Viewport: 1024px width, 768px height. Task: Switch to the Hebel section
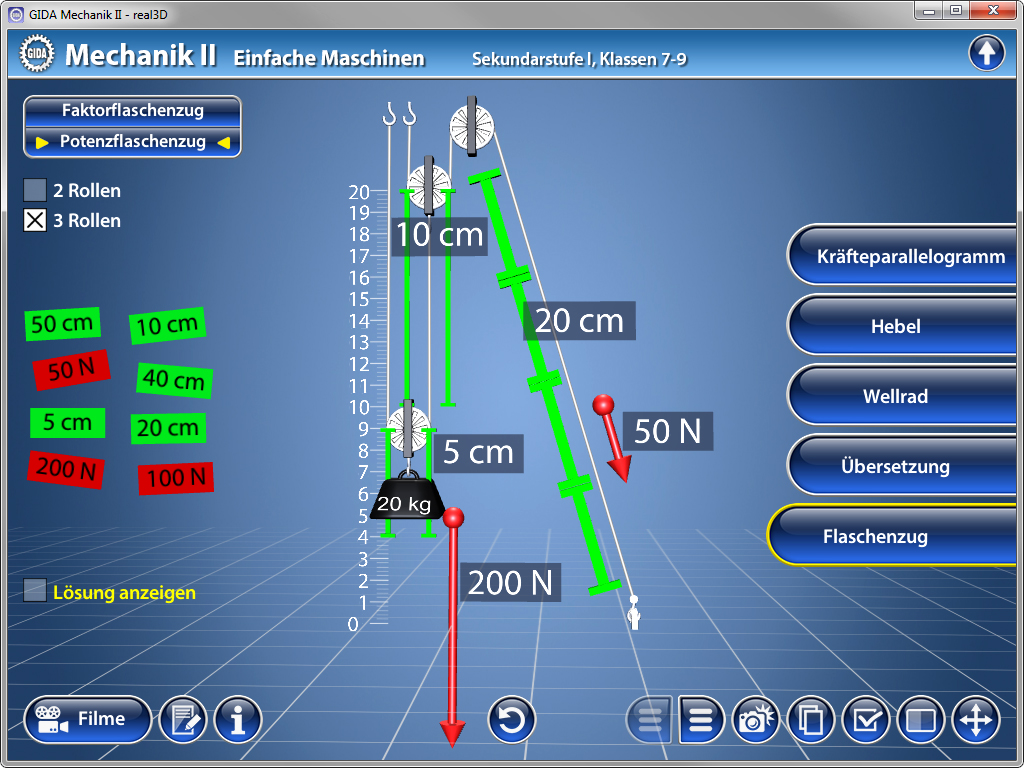point(895,326)
